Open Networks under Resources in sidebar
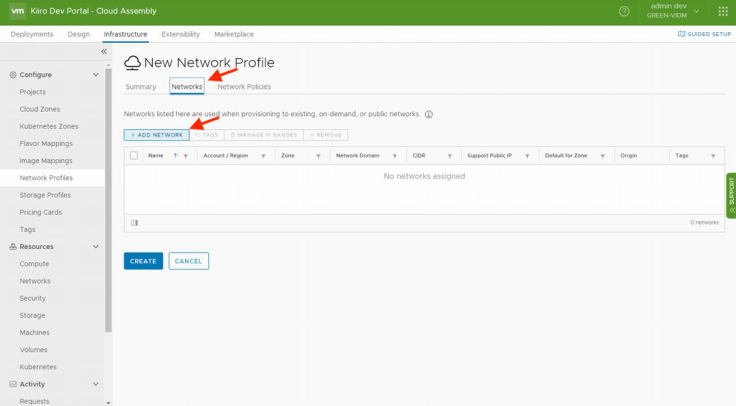Screen dimensions: 736x406 pyautogui.click(x=35, y=281)
